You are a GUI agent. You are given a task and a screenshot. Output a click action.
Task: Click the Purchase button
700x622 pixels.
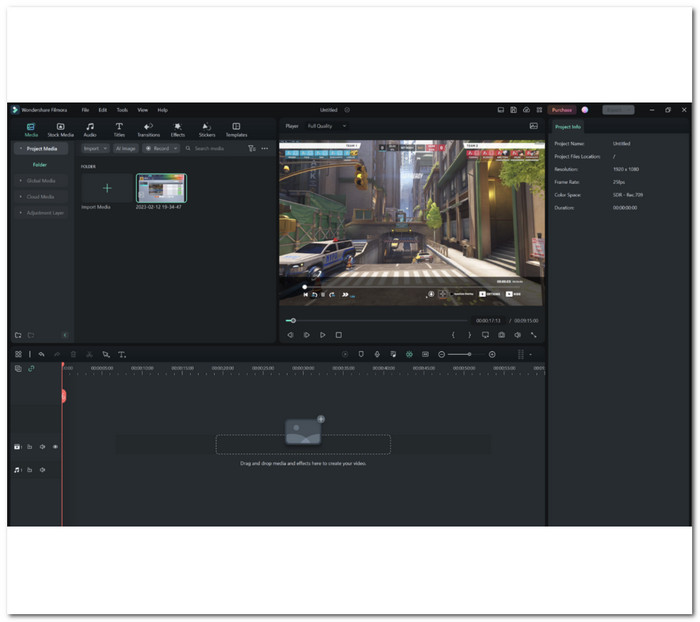(562, 110)
